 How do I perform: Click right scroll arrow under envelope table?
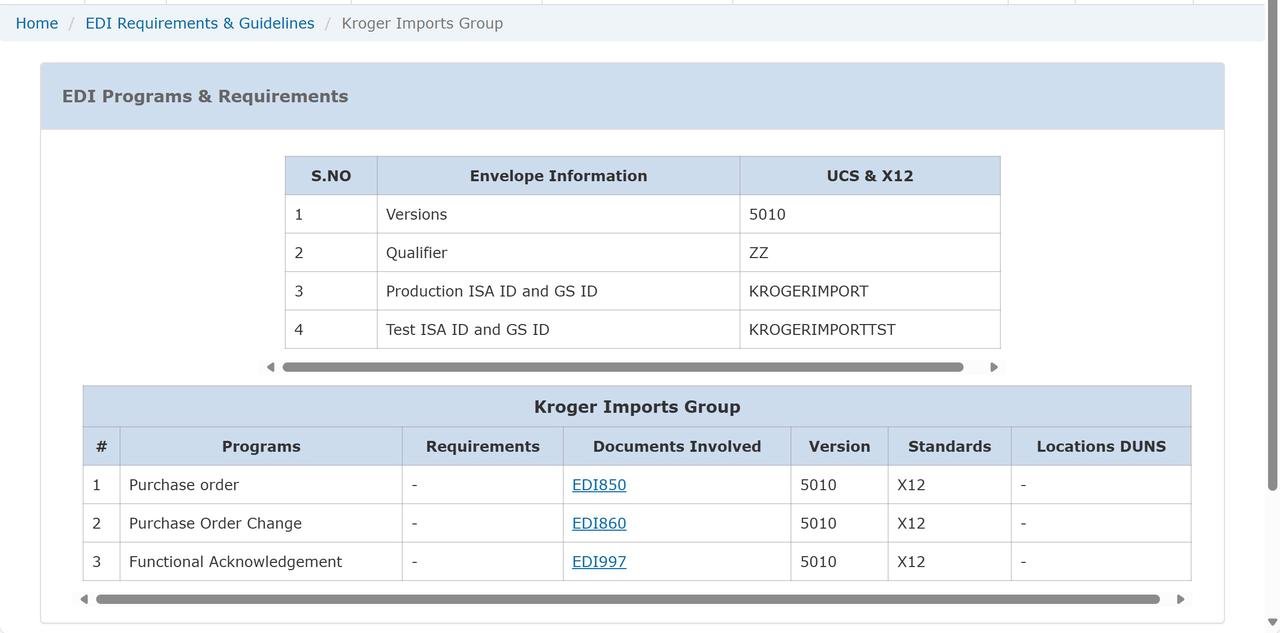pos(993,367)
